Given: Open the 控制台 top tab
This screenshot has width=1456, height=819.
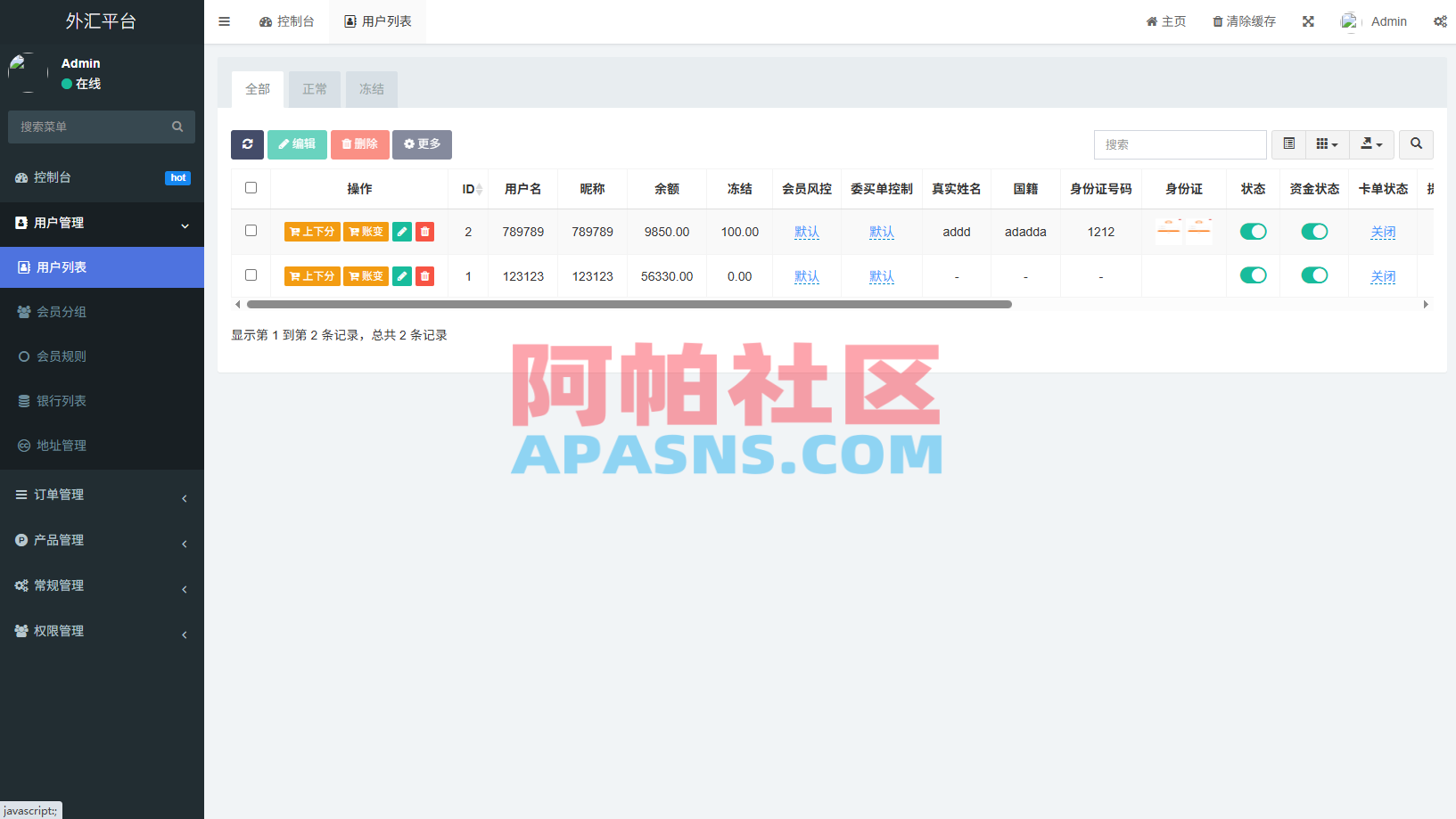Looking at the screenshot, I should tap(287, 21).
